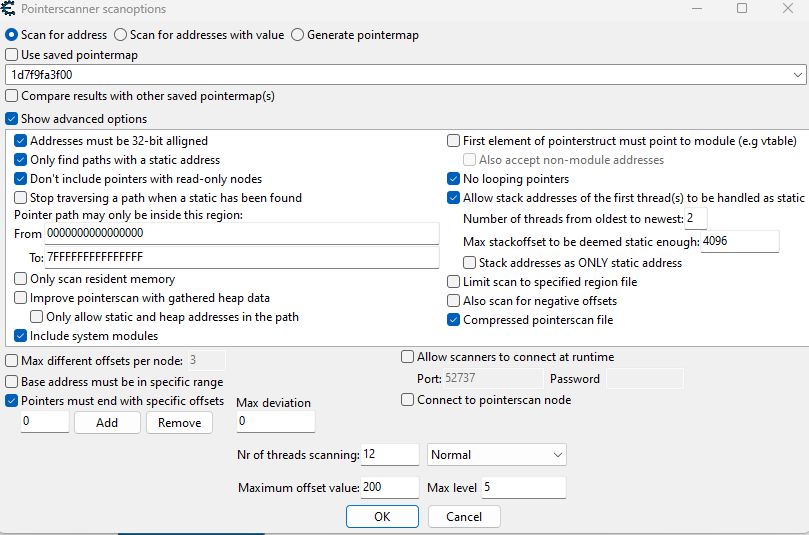This screenshot has width=809, height=535.
Task: Click the Cheat Engine icon in title bar
Action: click(9, 8)
